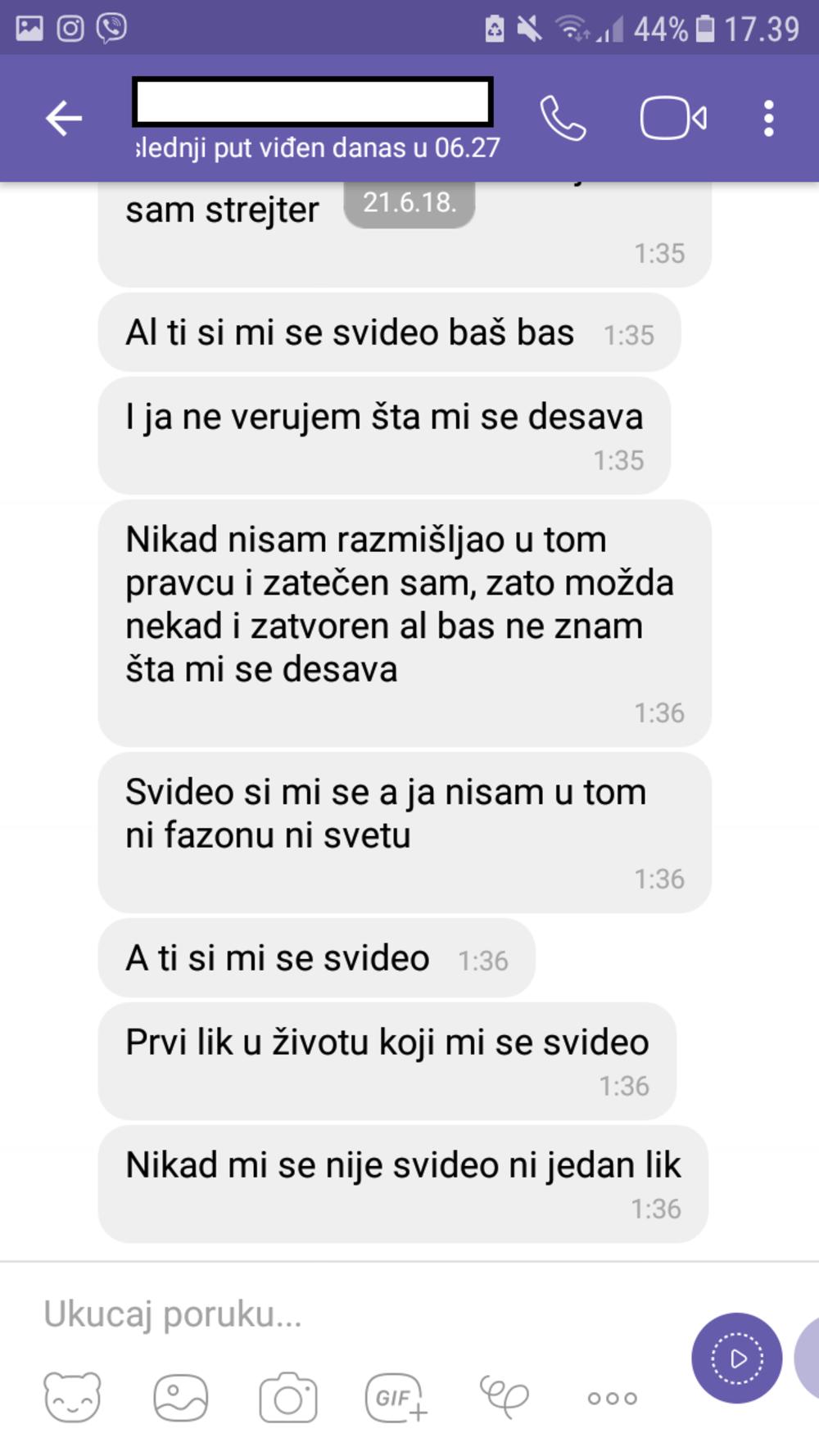Image resolution: width=819 pixels, height=1456 pixels.
Task: Open the GIF creation button
Action: click(396, 1397)
